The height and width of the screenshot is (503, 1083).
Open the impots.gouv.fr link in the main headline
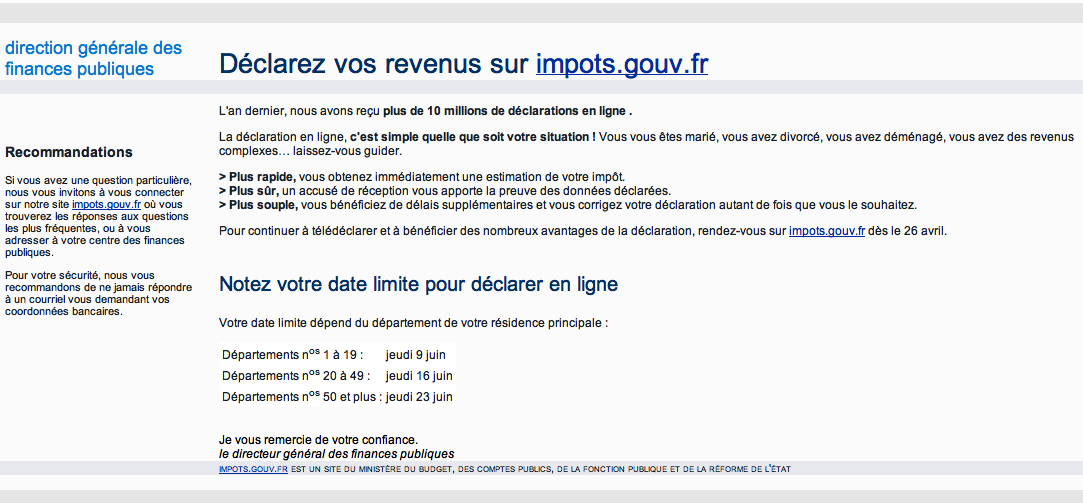tap(622, 64)
